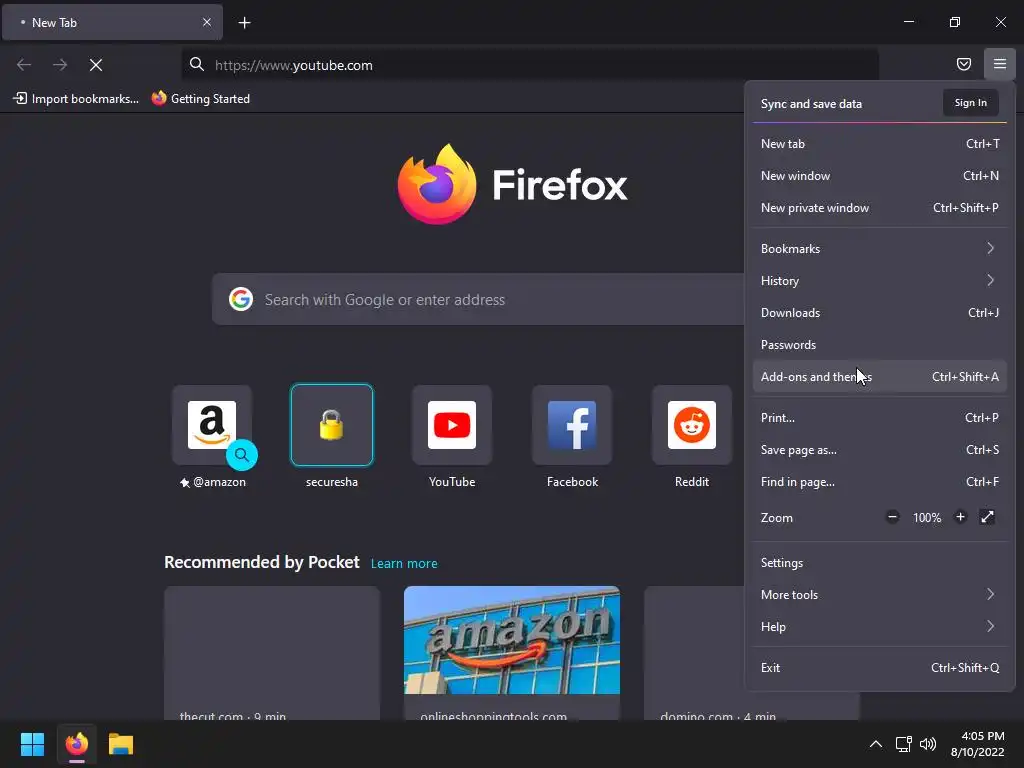Open the YouTube shortcut tile
This screenshot has width=1024, height=768.
(452, 425)
